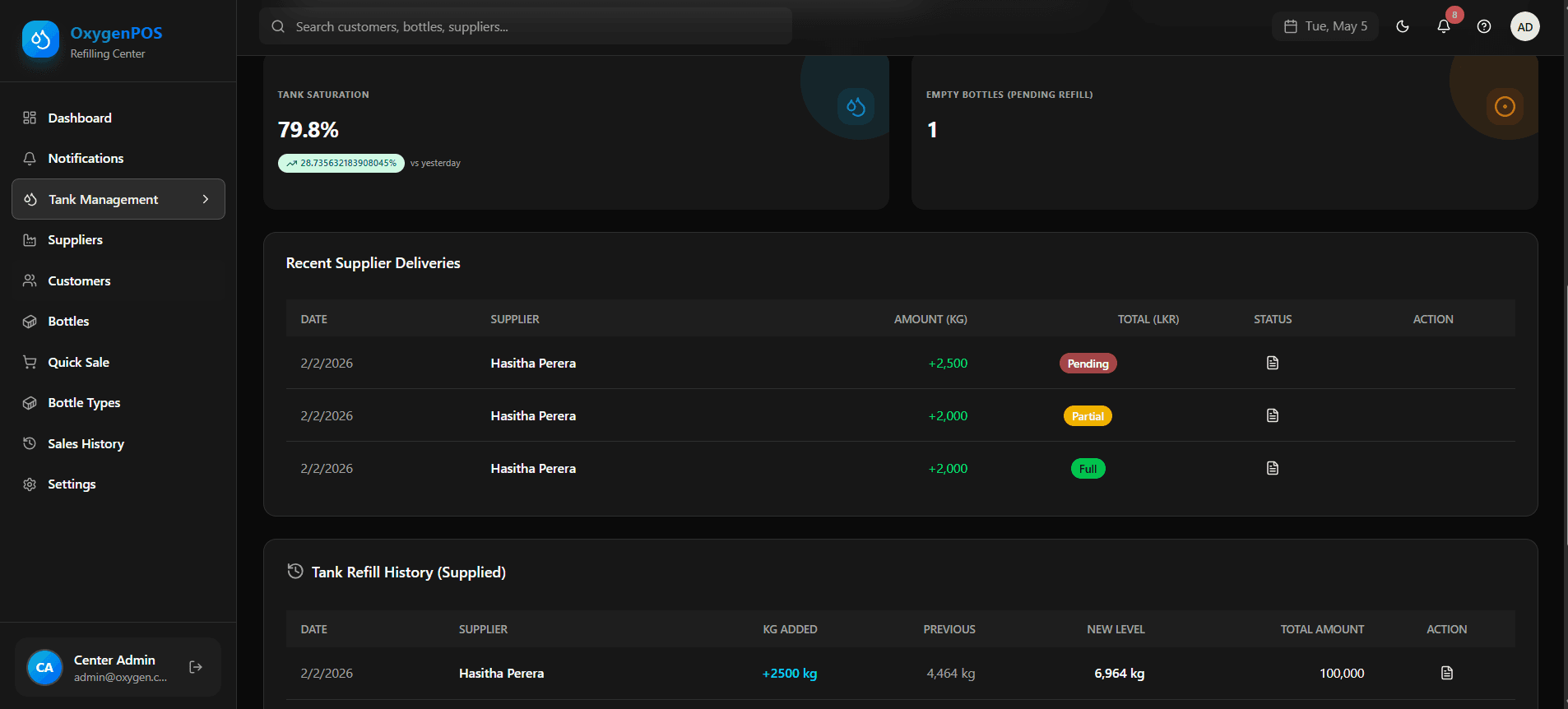Screen dimensions: 1568x709
Task: Click the Customers people icon
Action: (x=30, y=280)
